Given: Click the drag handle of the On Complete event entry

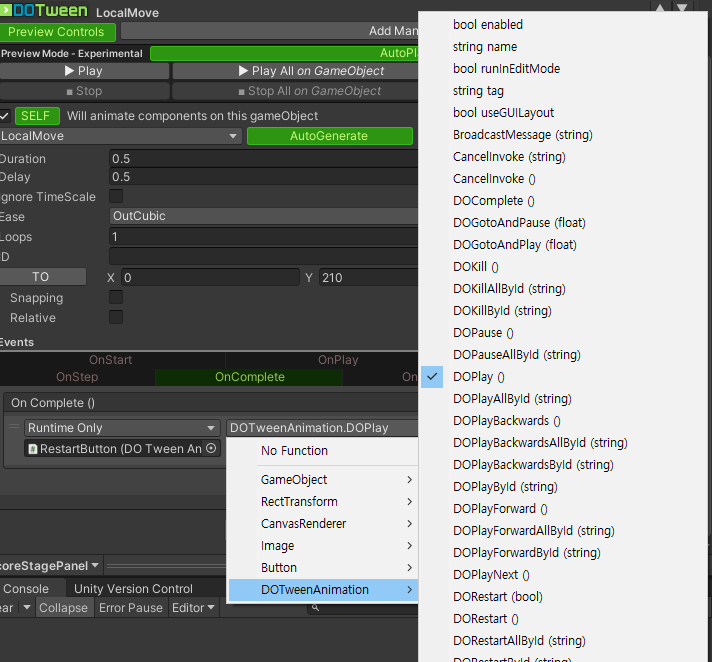Looking at the screenshot, I should (14, 426).
